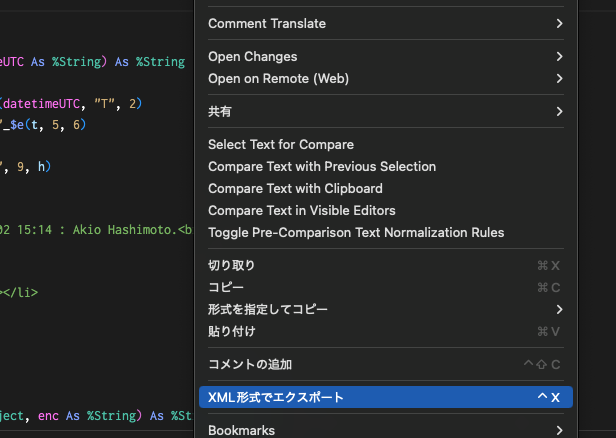Select Compare Text with Clipboard

(295, 188)
